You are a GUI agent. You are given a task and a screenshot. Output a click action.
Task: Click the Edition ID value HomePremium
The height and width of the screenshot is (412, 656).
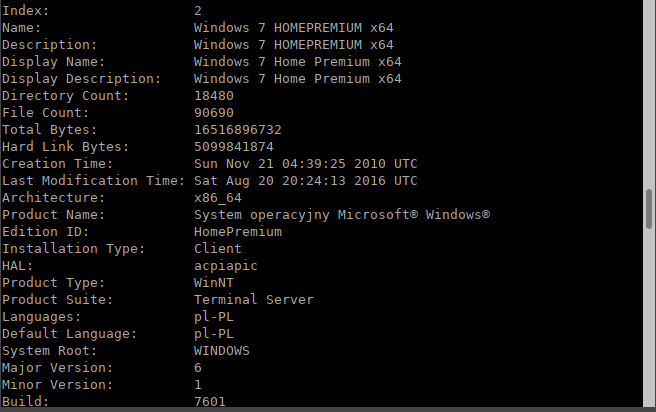pos(238,232)
